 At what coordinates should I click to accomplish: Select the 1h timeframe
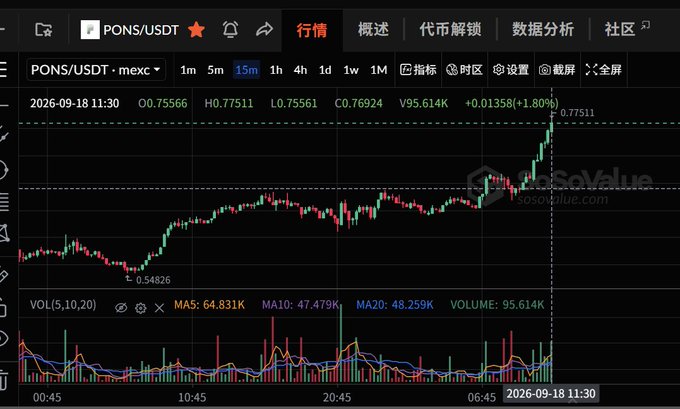pyautogui.click(x=276, y=70)
